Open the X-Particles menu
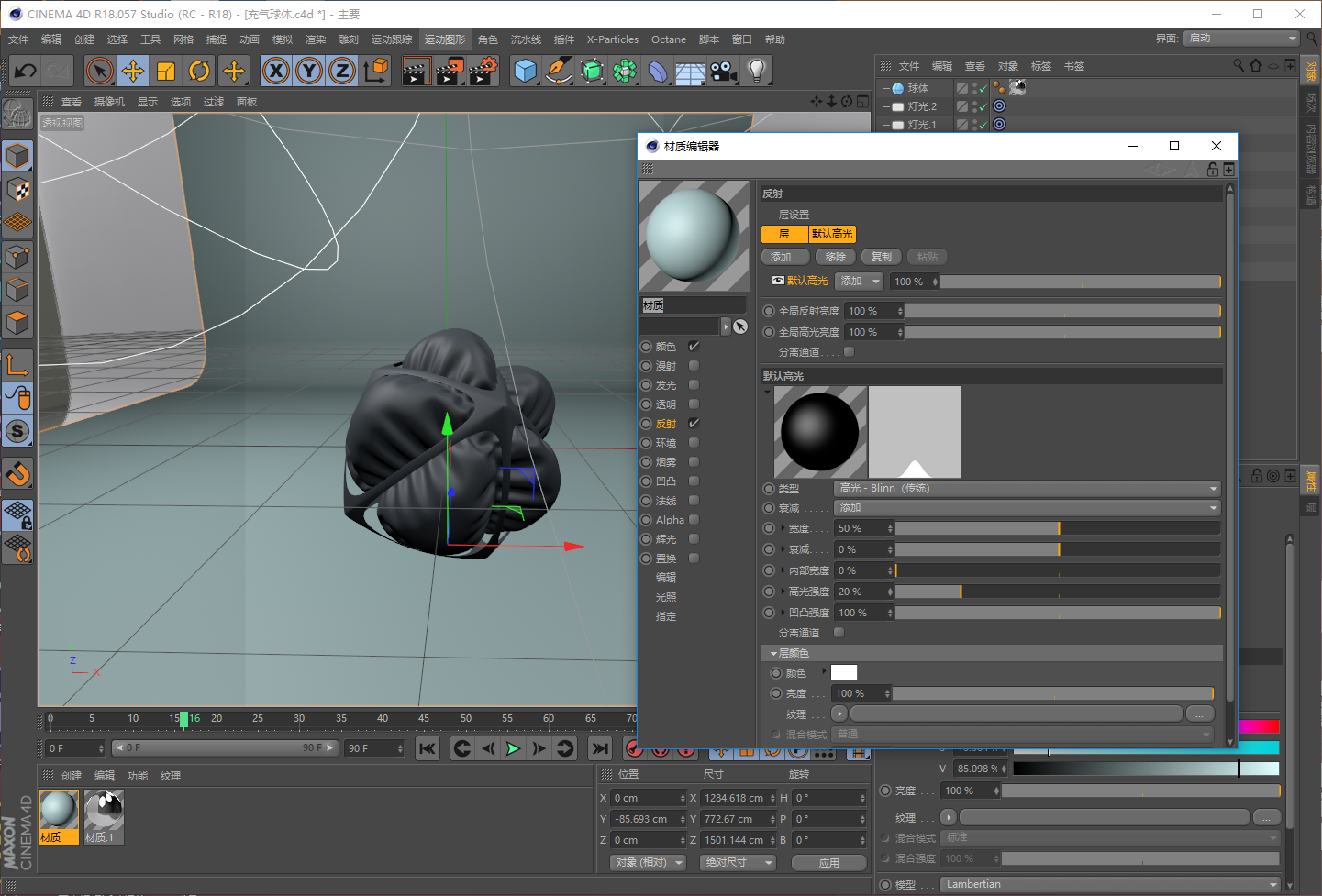Screen dimensions: 1322x896 coord(612,39)
